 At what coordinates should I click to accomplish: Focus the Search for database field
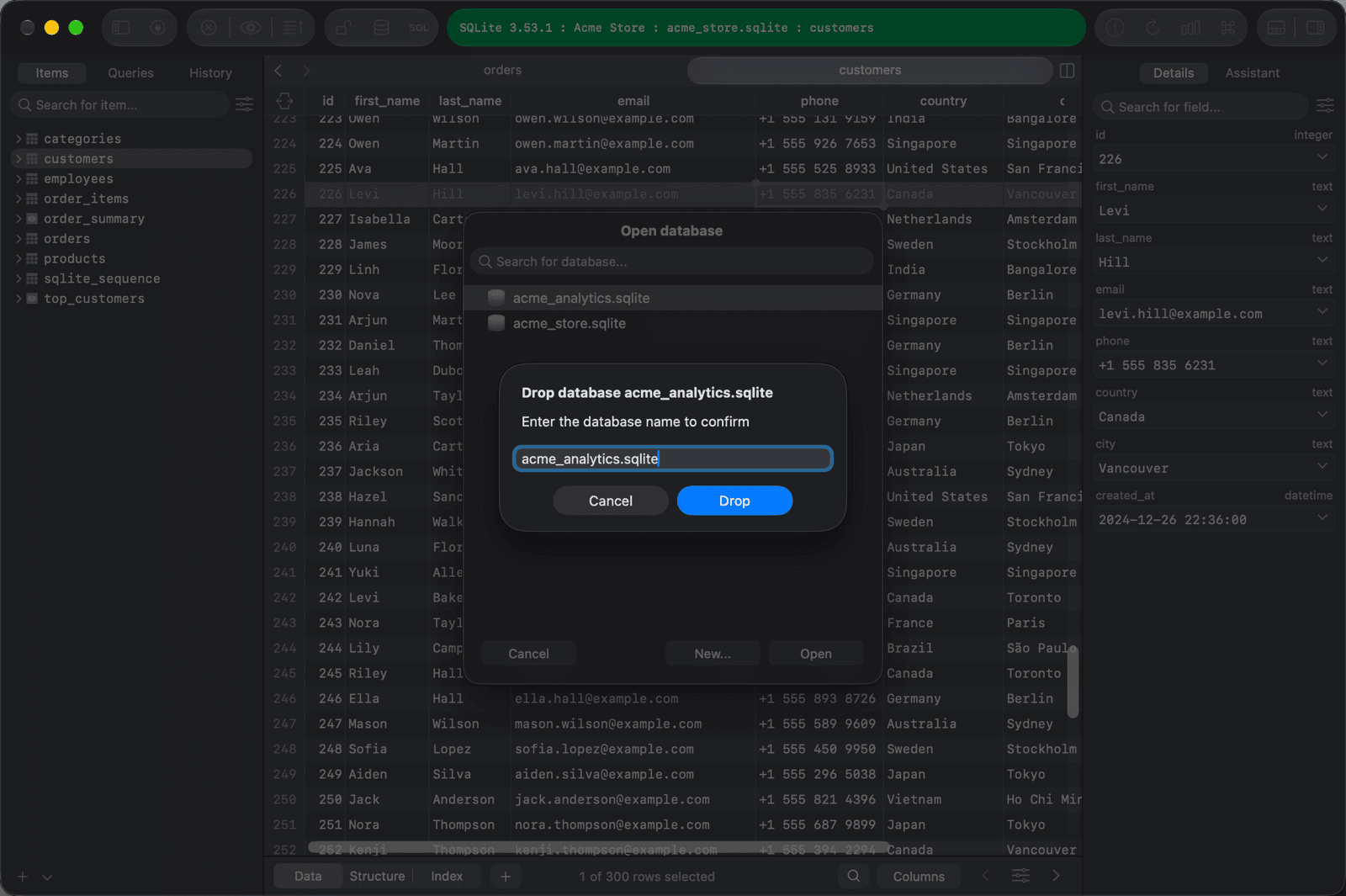672,262
